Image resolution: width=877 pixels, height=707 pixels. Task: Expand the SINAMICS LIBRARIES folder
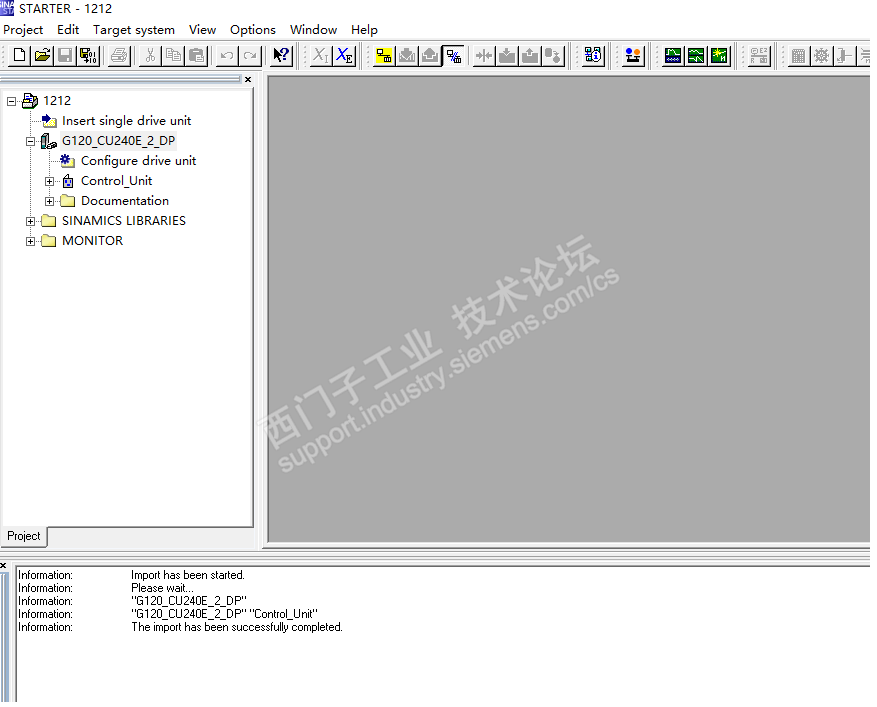(x=31, y=221)
